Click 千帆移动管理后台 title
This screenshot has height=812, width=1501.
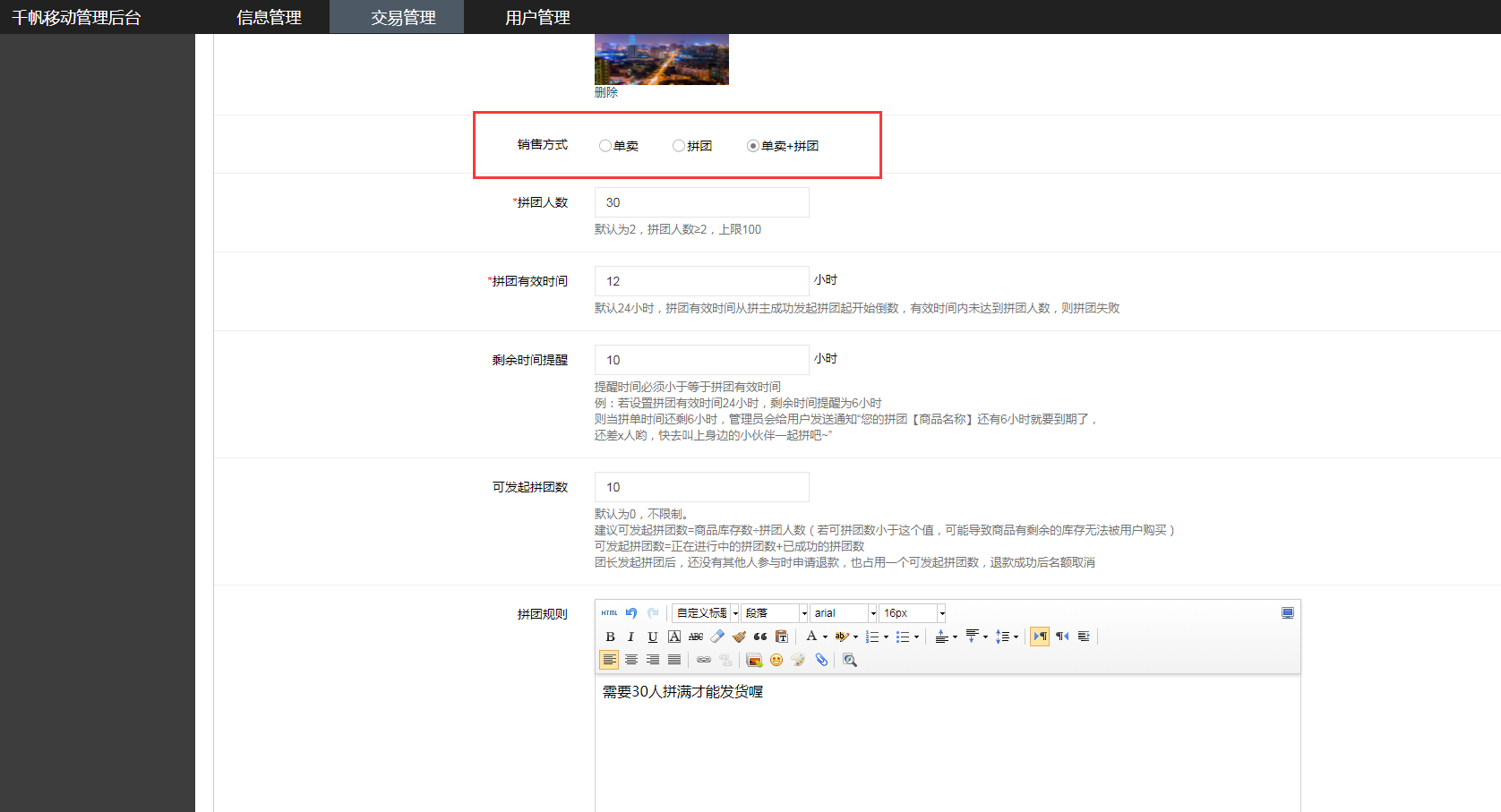pos(76,17)
